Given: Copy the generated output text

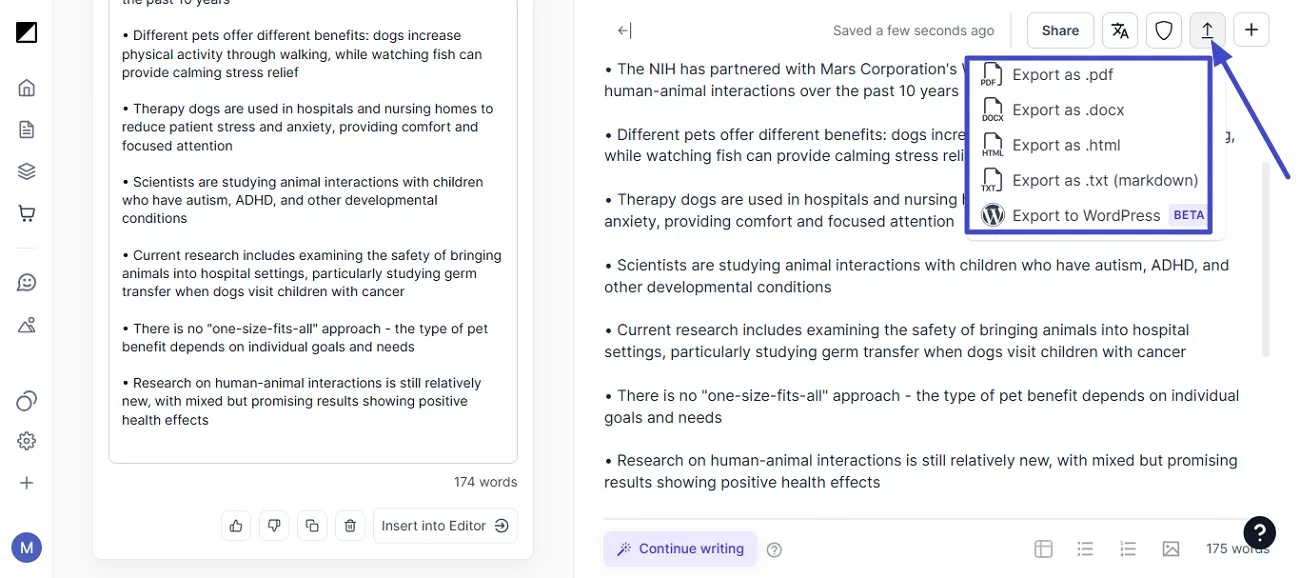Looking at the screenshot, I should [312, 525].
